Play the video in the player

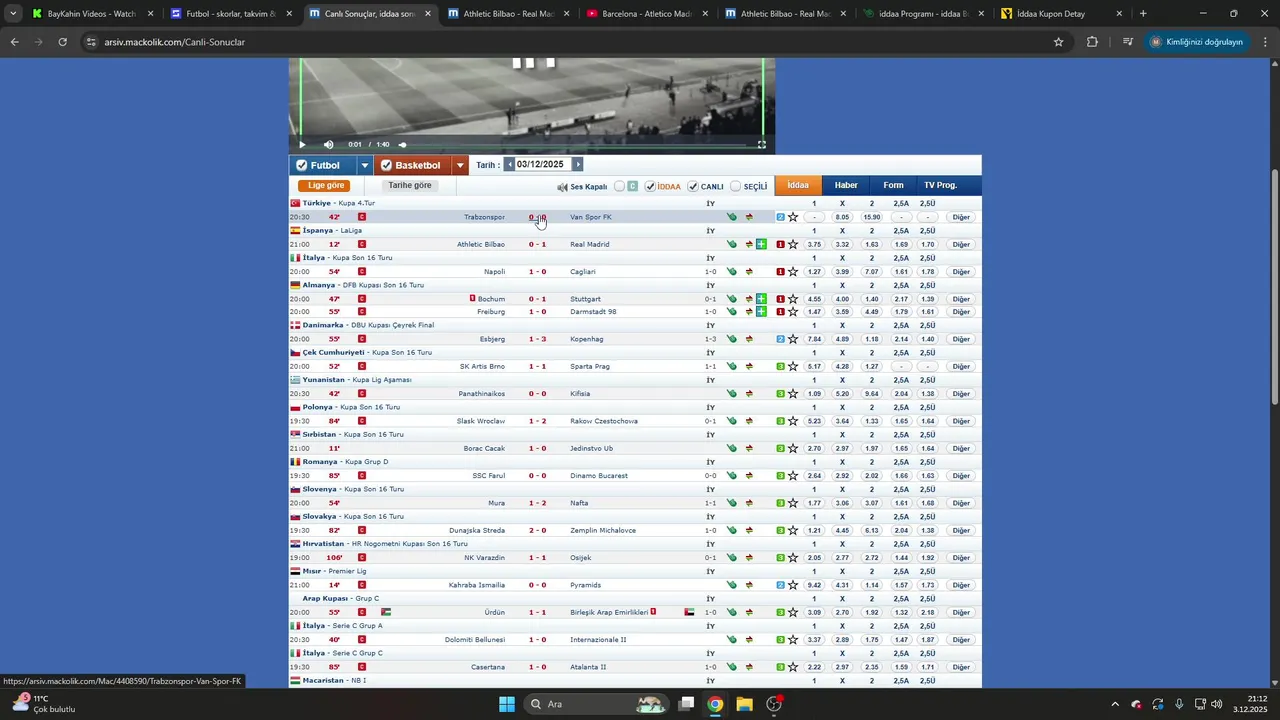click(x=302, y=144)
